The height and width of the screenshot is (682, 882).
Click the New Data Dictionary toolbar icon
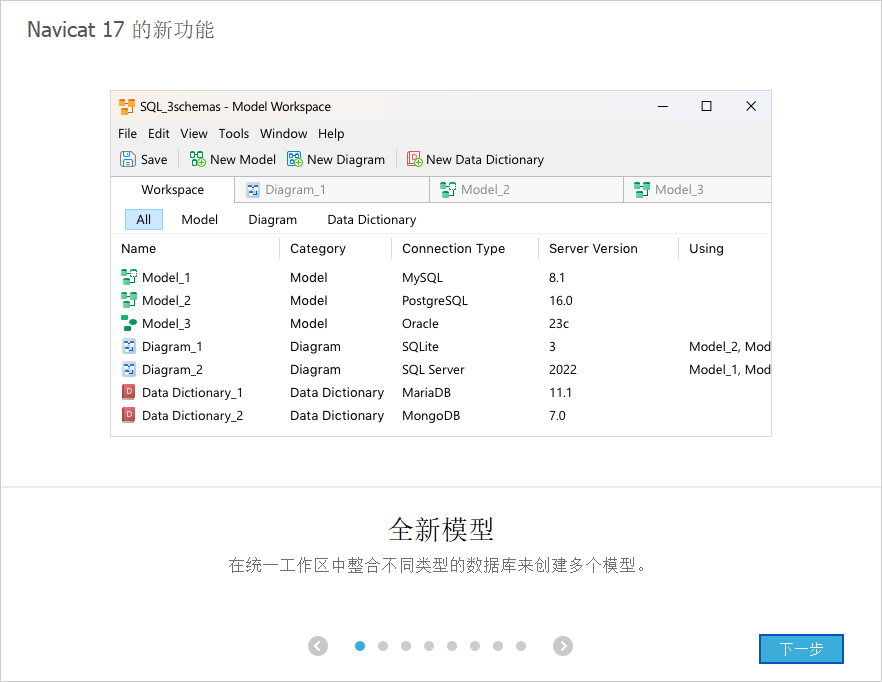415,159
